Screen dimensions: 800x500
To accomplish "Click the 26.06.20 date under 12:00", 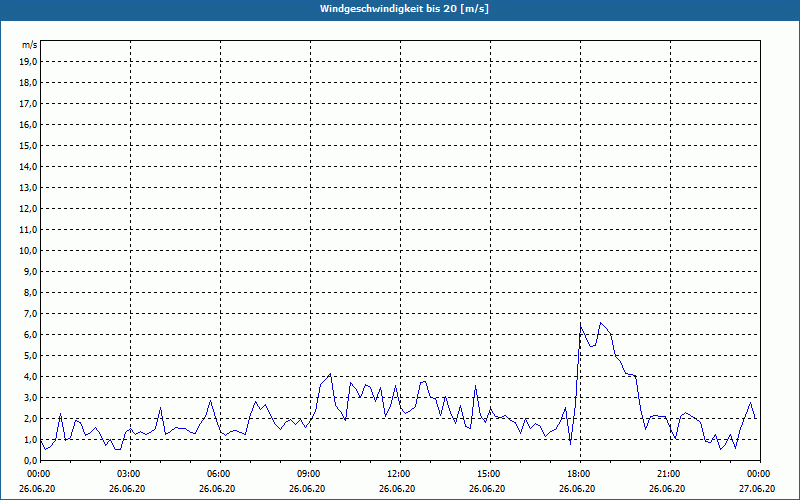I will point(397,489).
